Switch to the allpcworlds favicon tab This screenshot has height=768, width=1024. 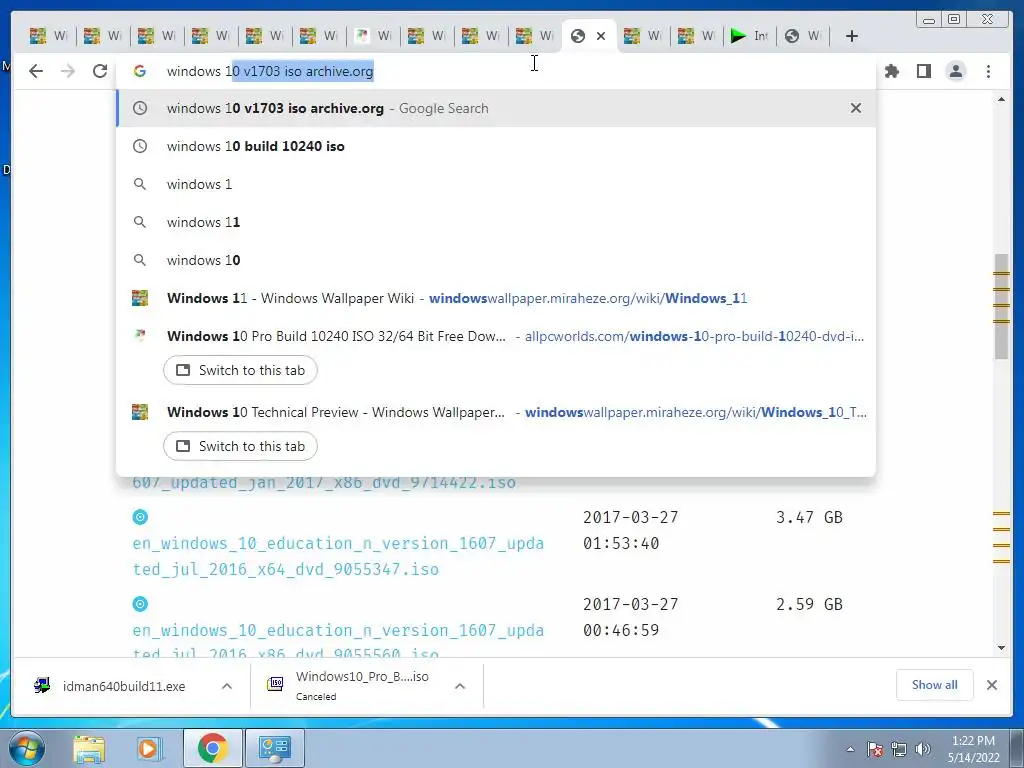point(374,36)
